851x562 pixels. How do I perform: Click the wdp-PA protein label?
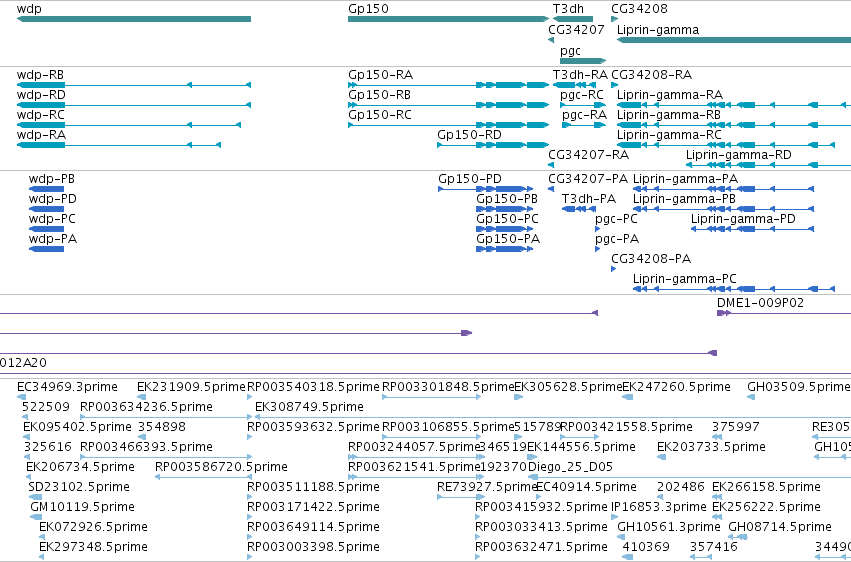click(53, 240)
